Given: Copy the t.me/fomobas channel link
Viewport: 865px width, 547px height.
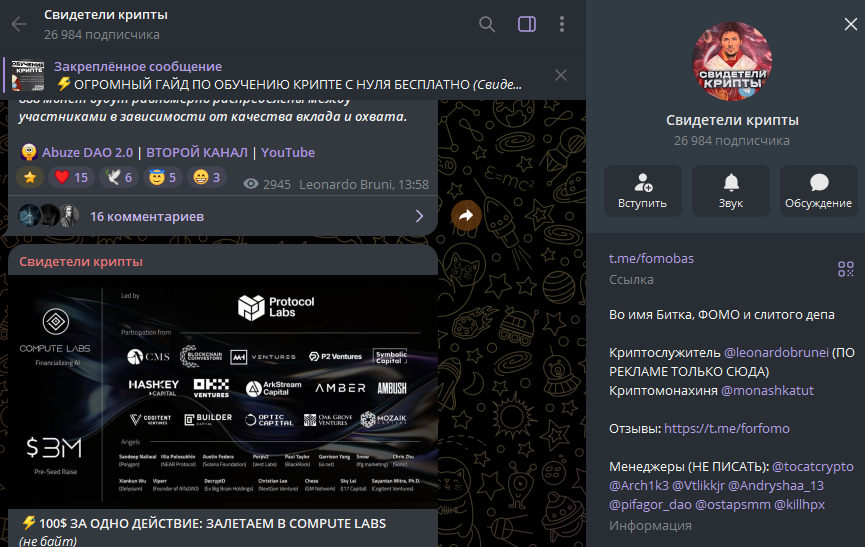Looking at the screenshot, I should [651, 259].
